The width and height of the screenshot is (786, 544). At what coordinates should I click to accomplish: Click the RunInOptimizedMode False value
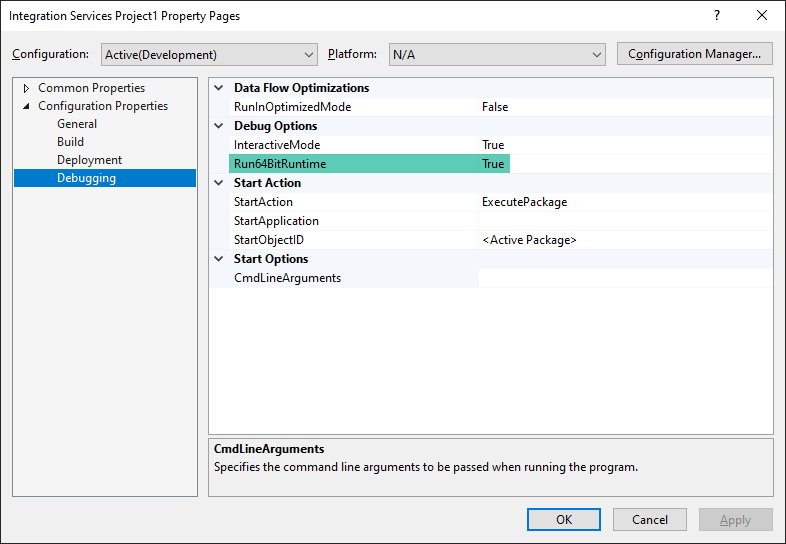494,107
